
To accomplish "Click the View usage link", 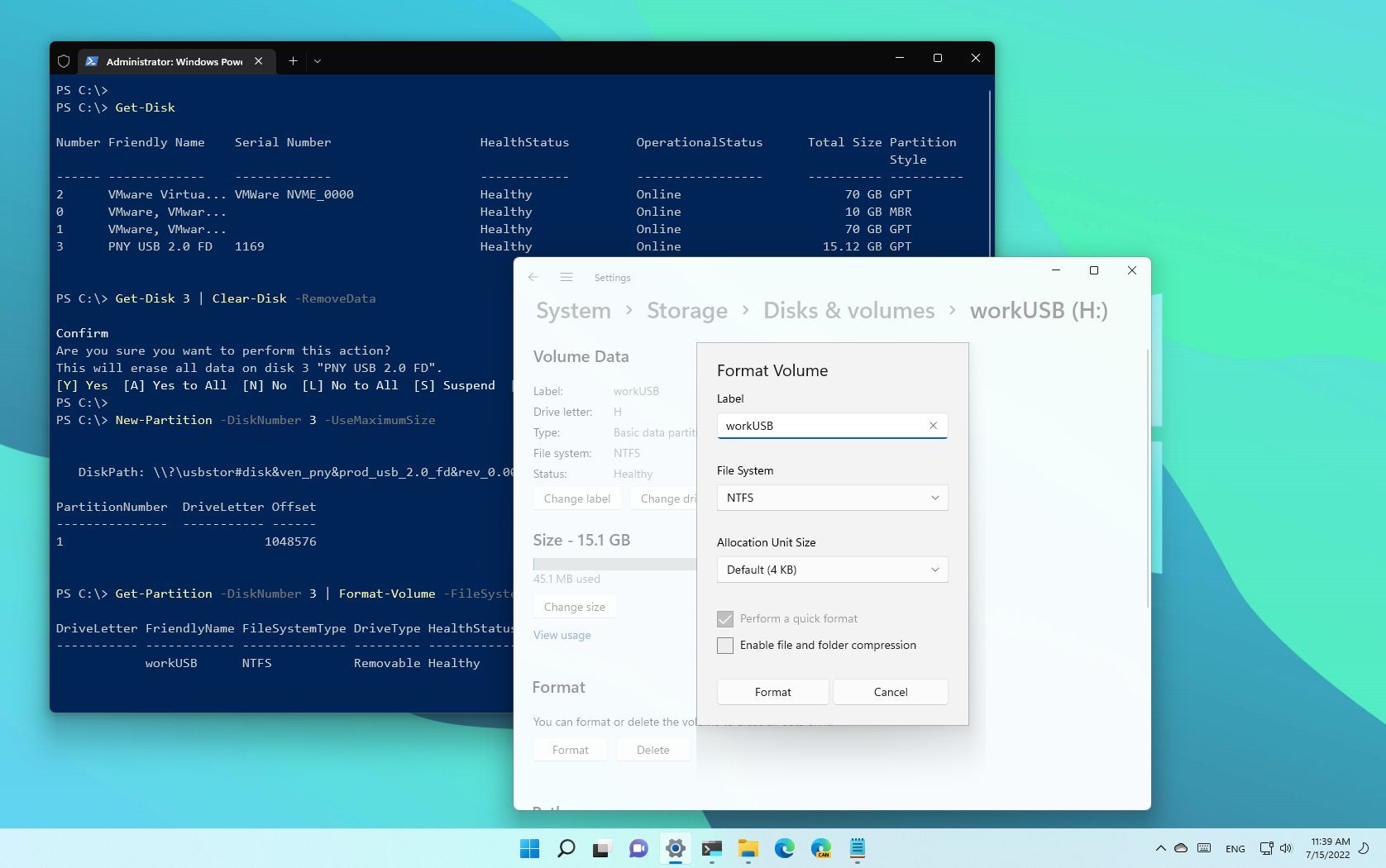I will coord(562,635).
